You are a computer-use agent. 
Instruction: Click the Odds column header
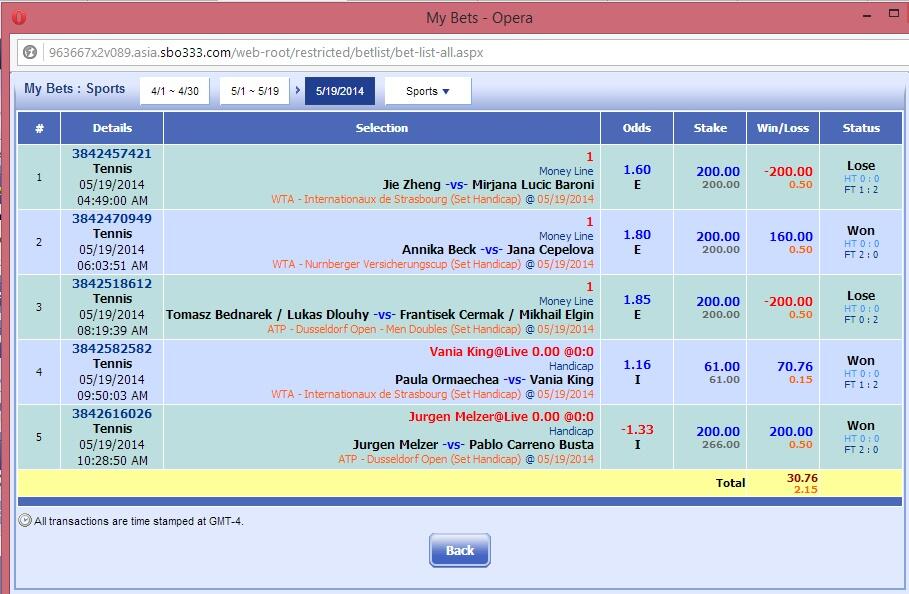[x=637, y=128]
